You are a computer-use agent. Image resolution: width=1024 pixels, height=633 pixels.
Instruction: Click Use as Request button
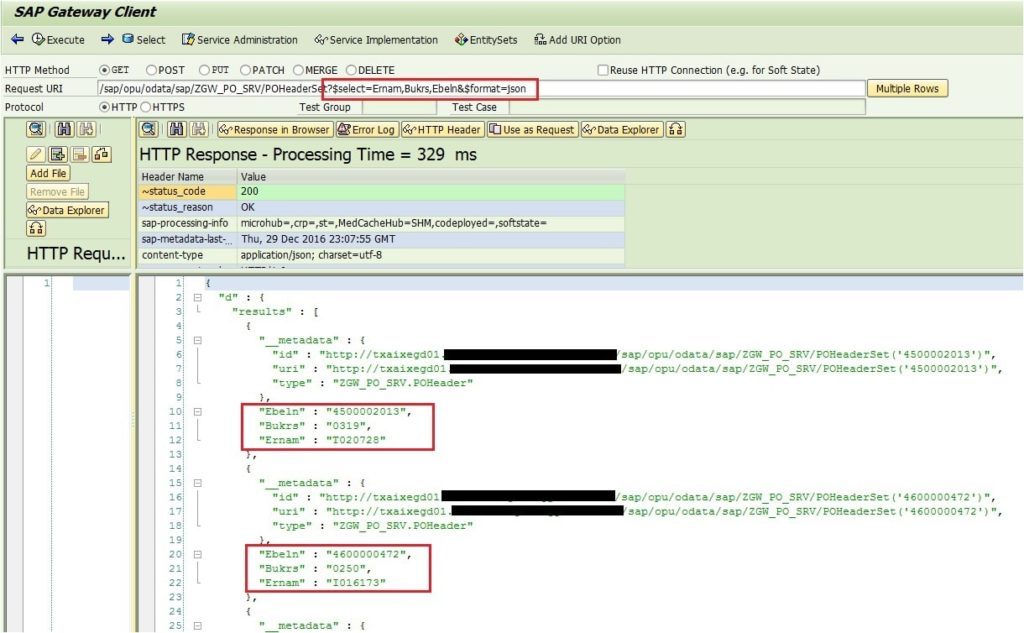pyautogui.click(x=532, y=129)
